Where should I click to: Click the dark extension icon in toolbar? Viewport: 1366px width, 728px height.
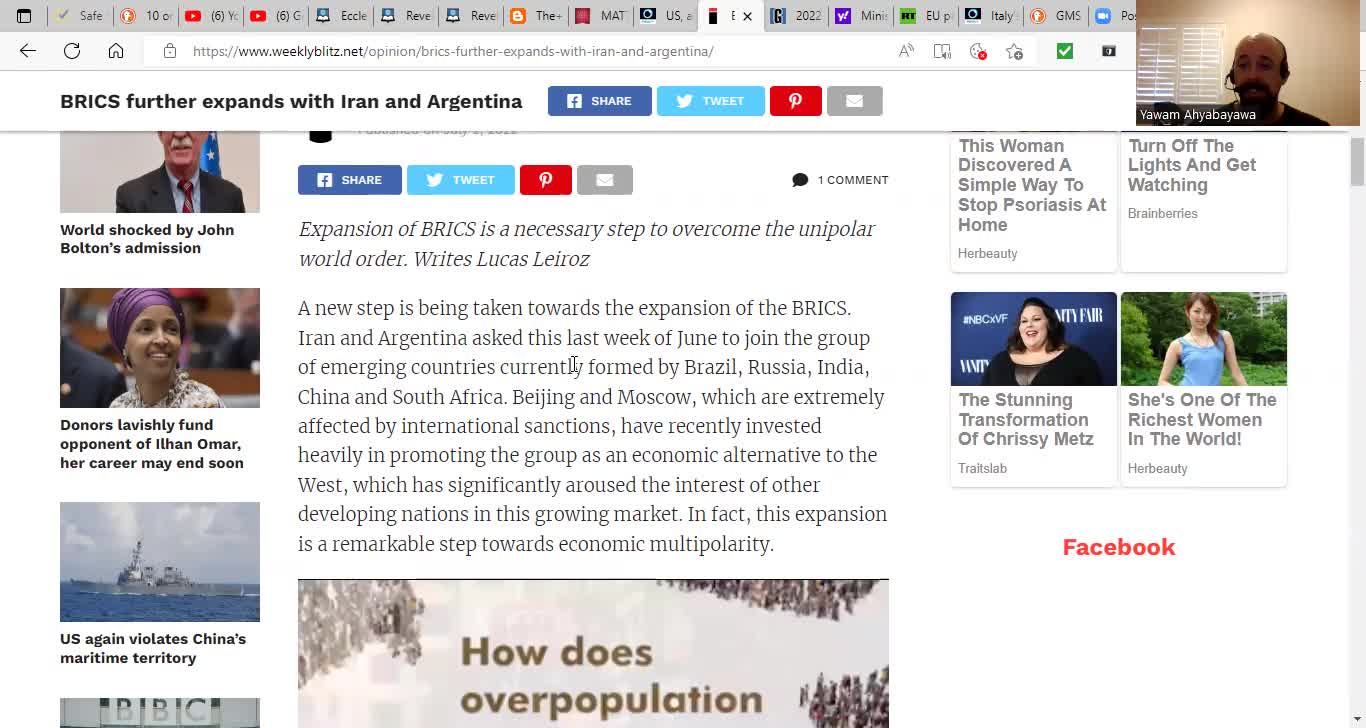point(1109,51)
